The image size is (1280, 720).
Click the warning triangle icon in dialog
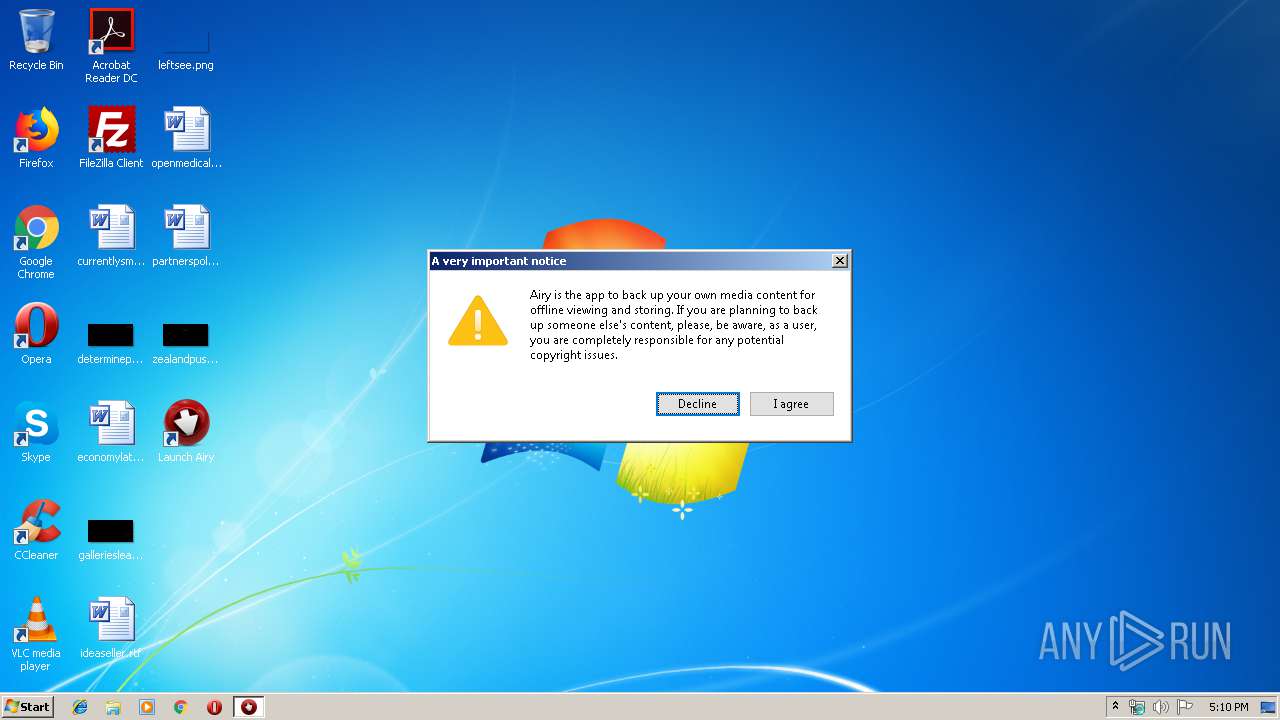(478, 321)
